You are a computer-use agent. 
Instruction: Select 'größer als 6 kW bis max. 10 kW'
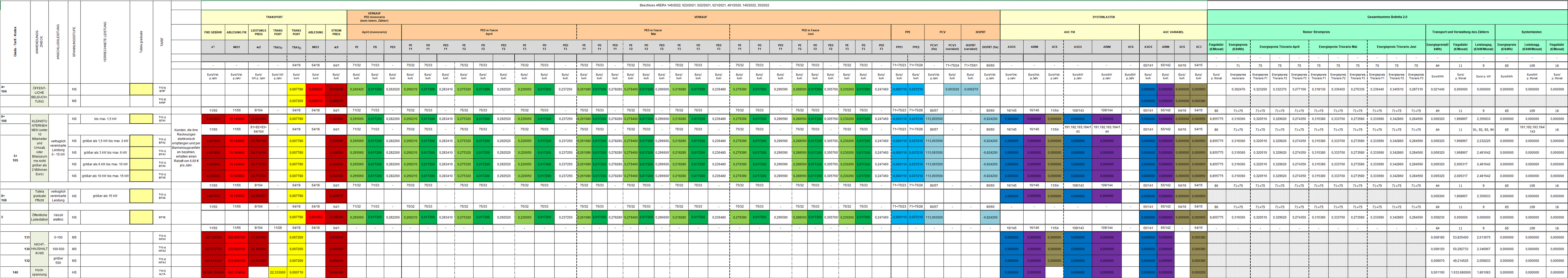105,164
